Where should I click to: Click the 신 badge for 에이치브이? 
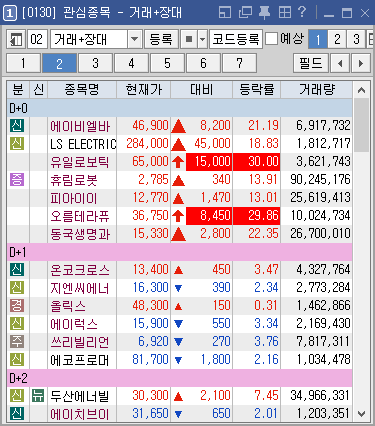tap(17, 414)
